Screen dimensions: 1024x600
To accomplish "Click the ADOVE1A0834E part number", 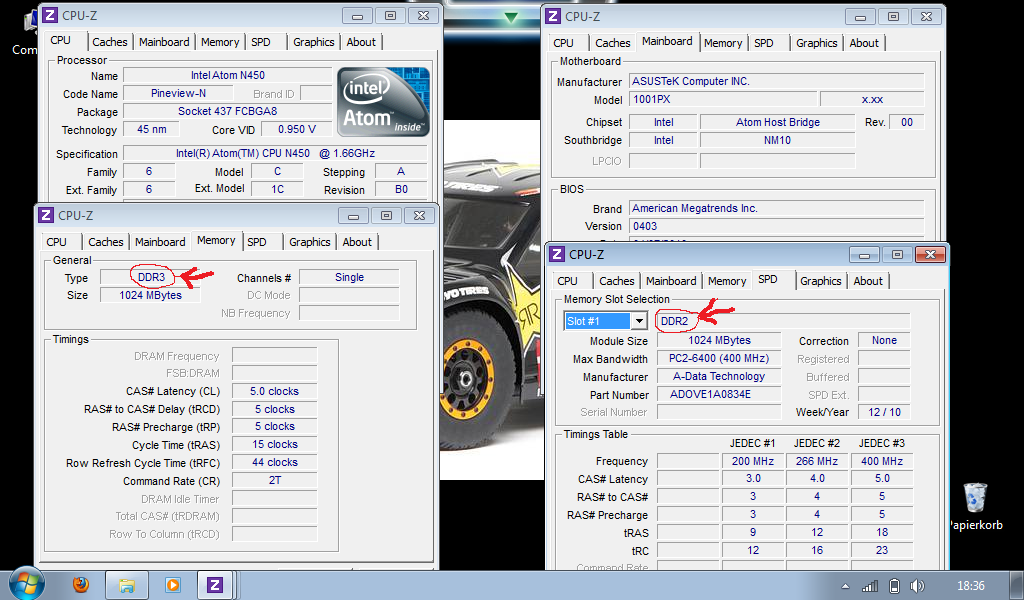I will 718,394.
